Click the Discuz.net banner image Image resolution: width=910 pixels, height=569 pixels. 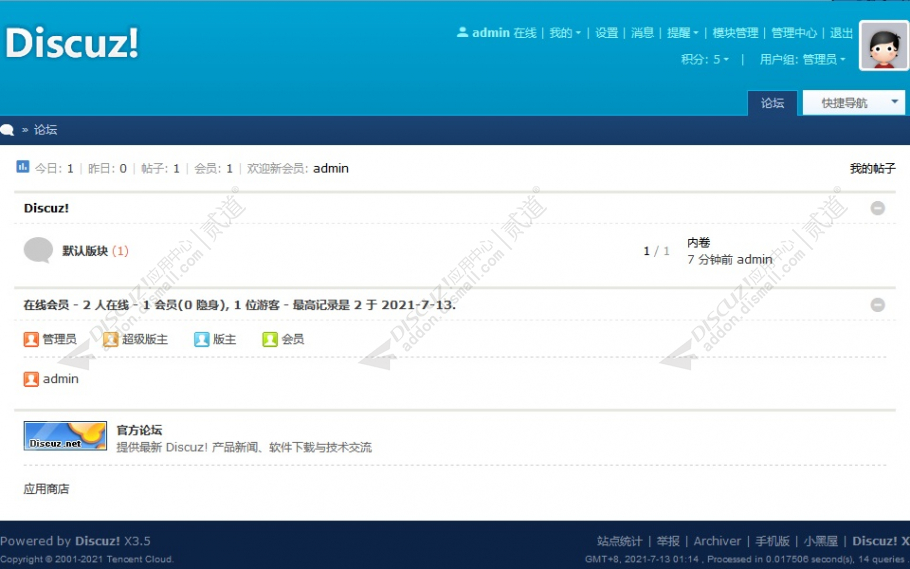pos(65,435)
